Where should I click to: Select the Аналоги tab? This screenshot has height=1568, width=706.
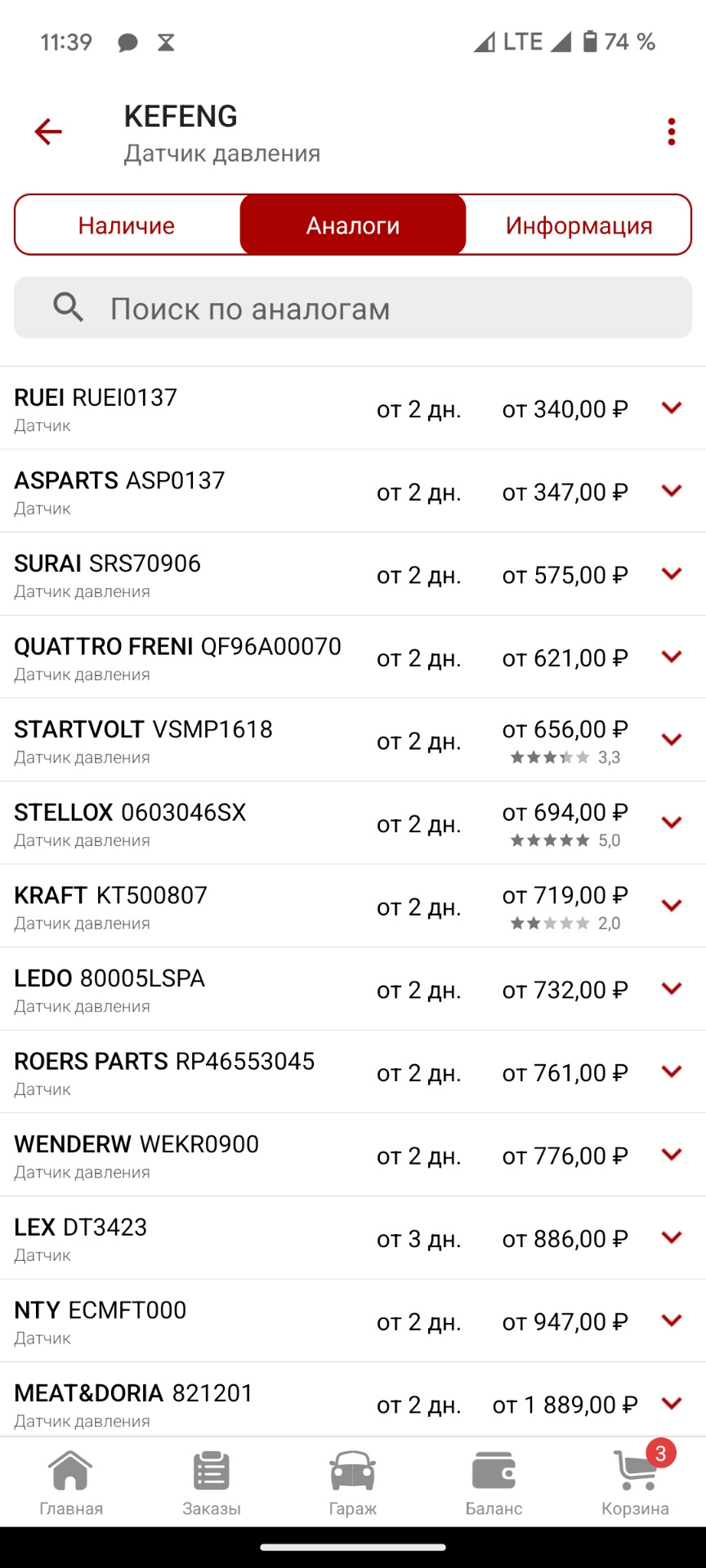[353, 225]
